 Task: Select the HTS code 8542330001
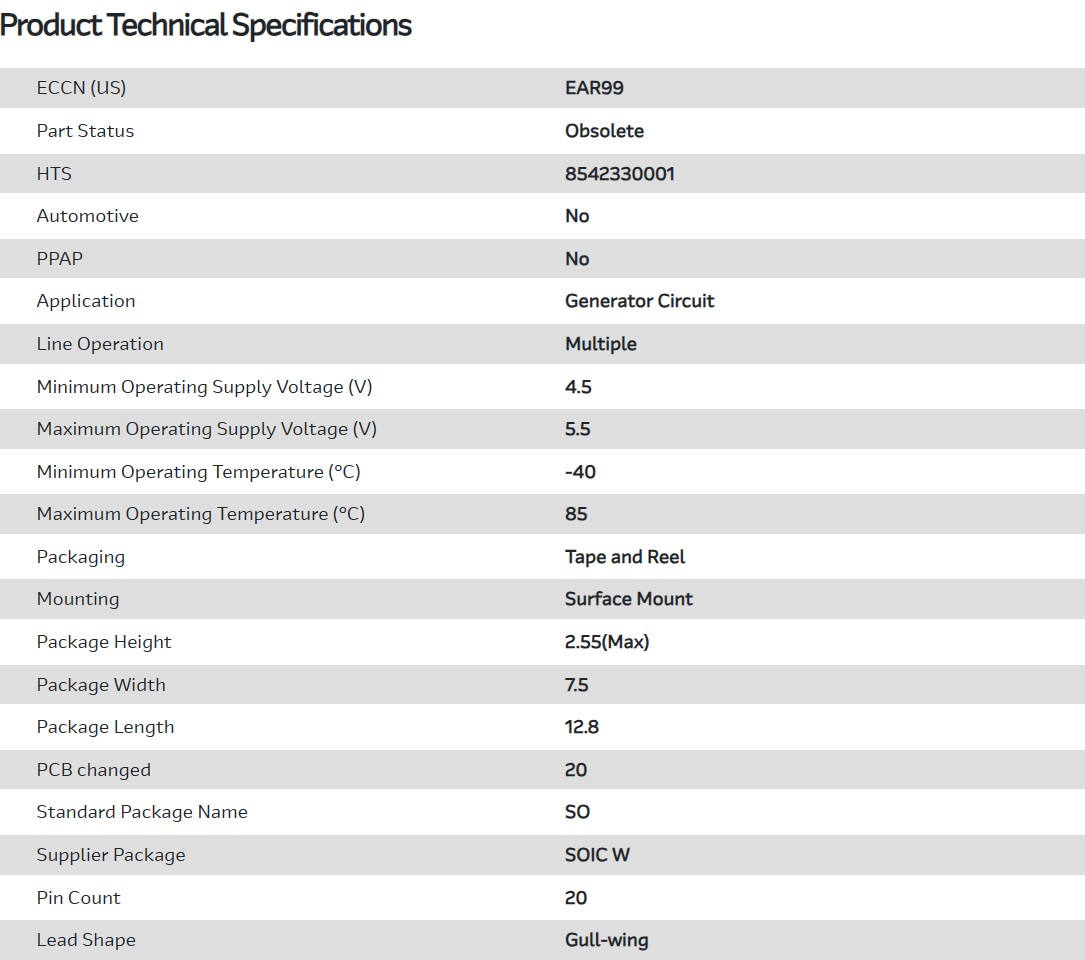pyautogui.click(x=619, y=174)
